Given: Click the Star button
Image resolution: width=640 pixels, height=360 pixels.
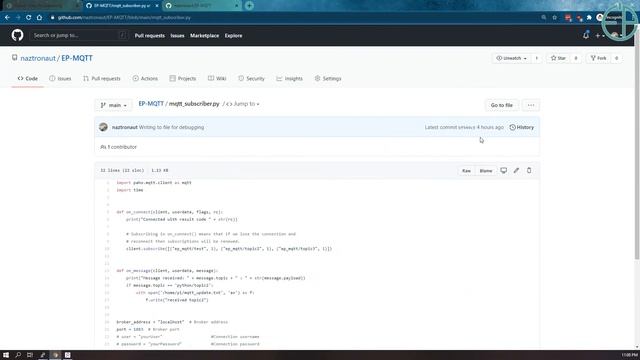Looking at the screenshot, I should (x=558, y=58).
